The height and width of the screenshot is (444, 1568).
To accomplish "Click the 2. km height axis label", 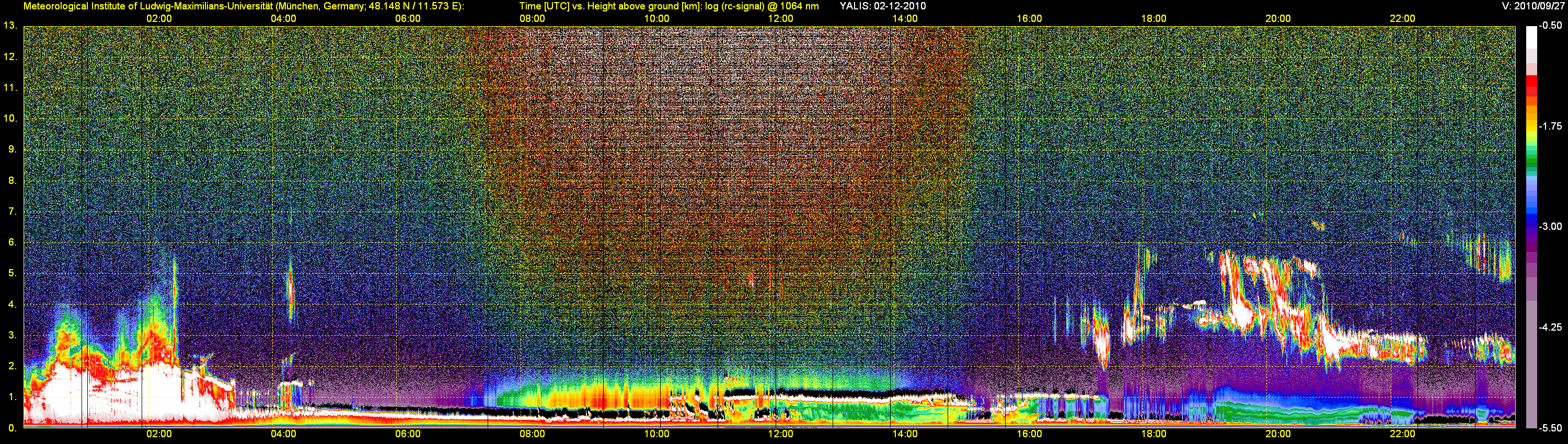I will (x=12, y=366).
